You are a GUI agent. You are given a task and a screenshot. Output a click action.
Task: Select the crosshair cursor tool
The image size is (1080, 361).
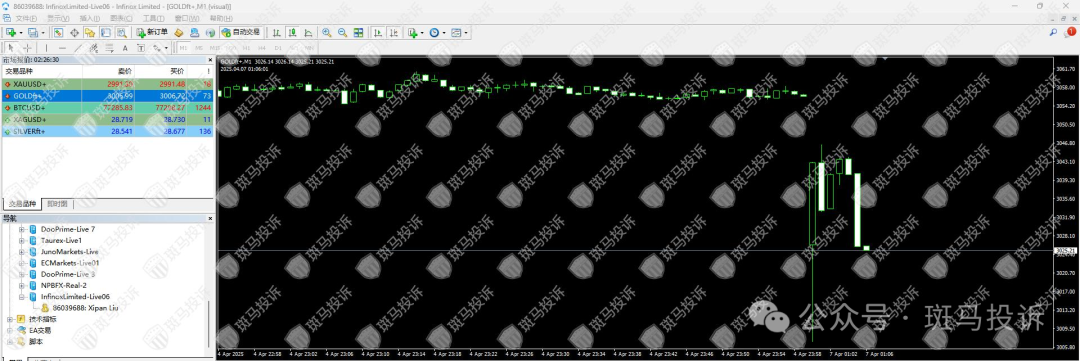point(28,48)
